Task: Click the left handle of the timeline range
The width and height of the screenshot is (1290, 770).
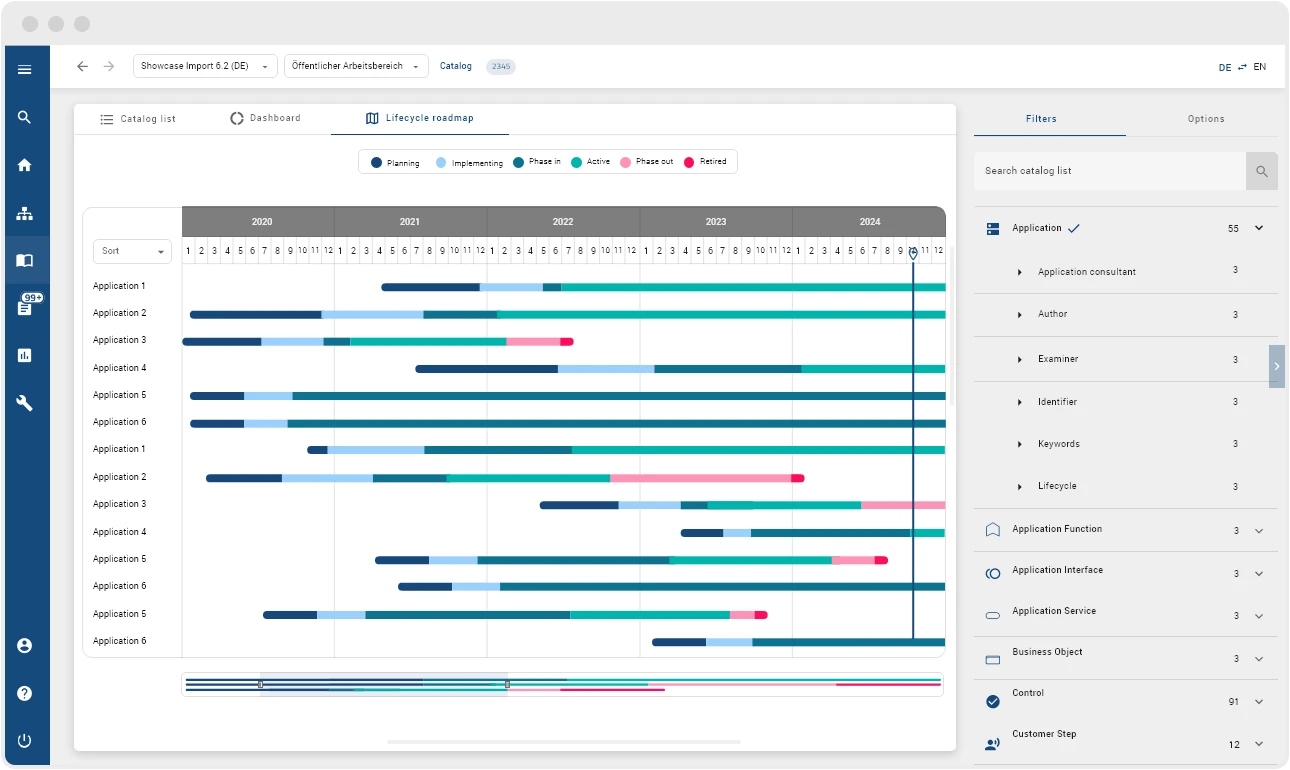Action: pos(260,684)
